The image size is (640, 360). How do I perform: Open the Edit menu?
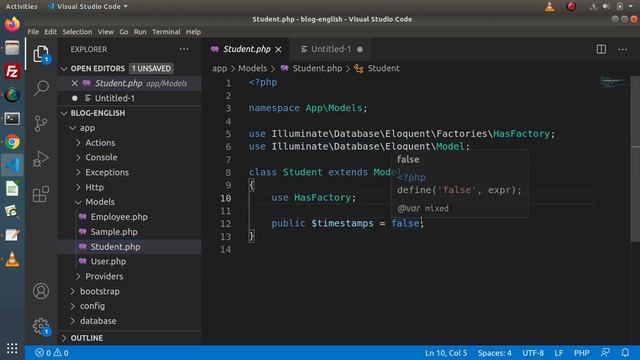[50, 32]
